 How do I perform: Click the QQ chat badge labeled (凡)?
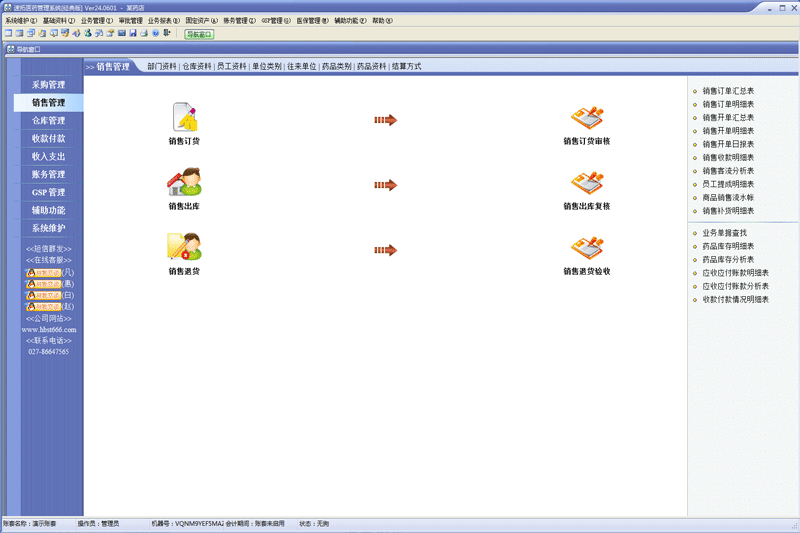tap(44, 273)
